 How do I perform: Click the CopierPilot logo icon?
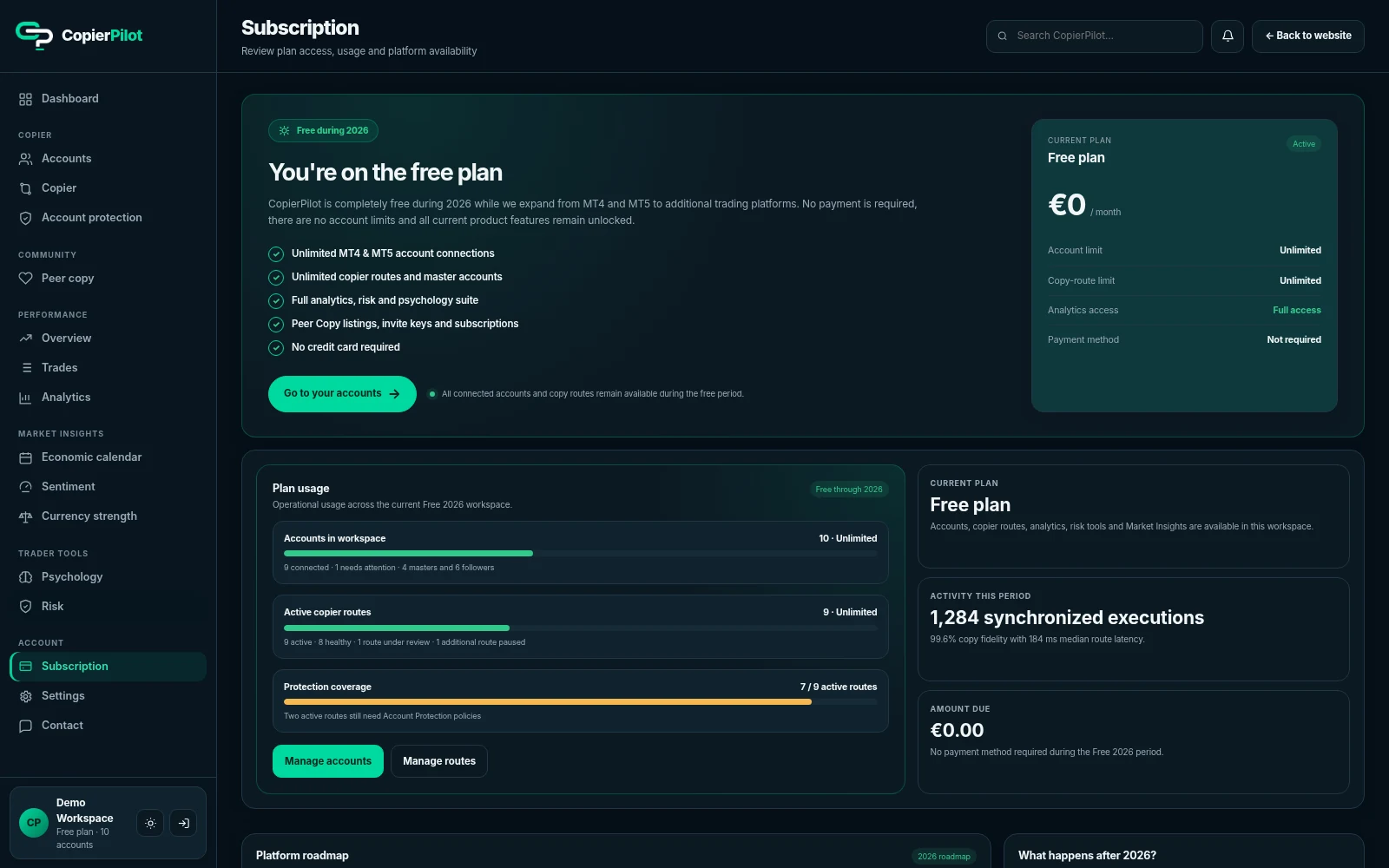click(34, 36)
